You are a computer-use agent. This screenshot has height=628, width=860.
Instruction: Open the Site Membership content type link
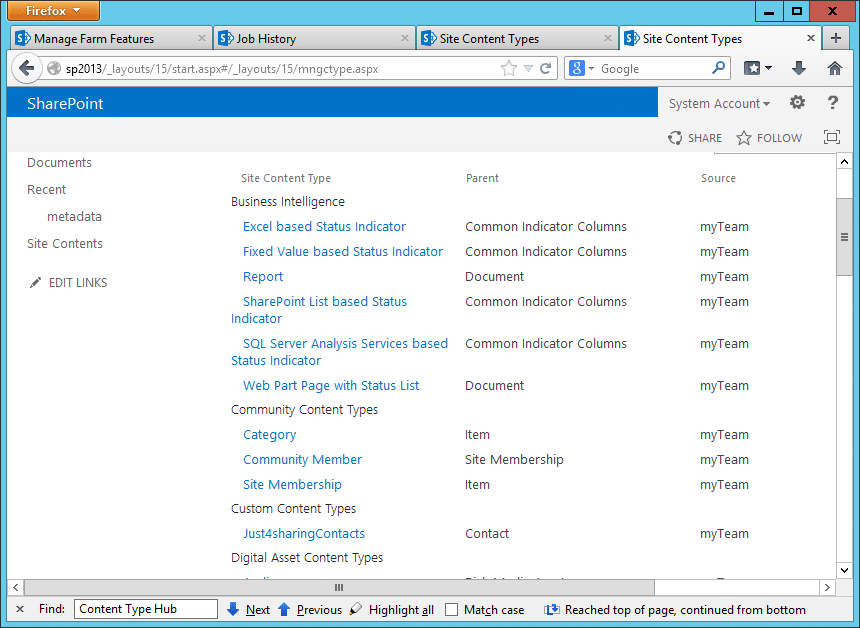[292, 485]
